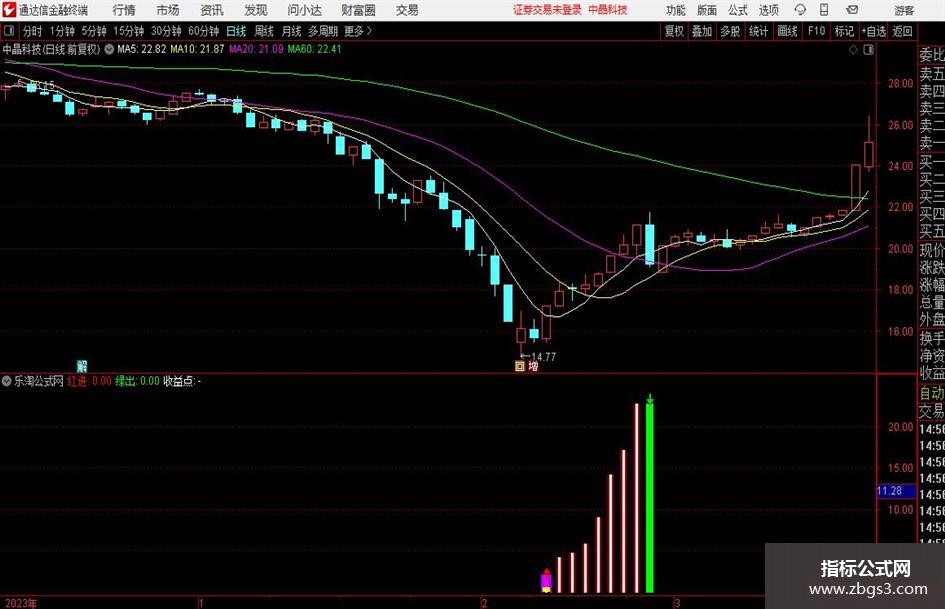Open the customer service headset icon

pyautogui.click(x=800, y=10)
